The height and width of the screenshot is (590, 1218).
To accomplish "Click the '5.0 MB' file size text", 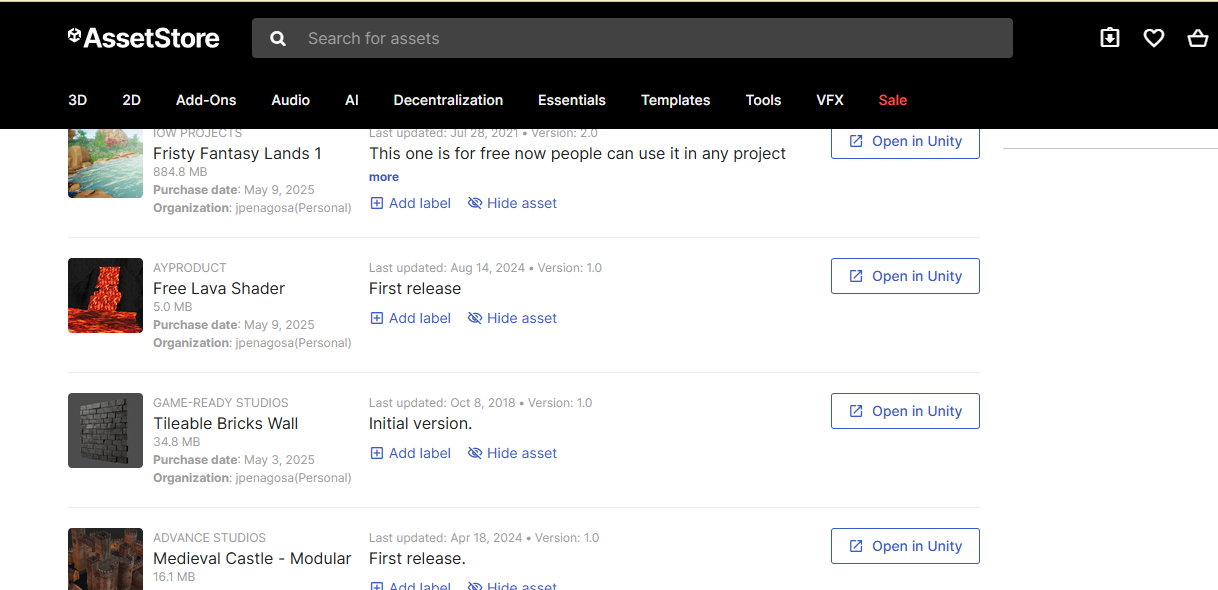I will [x=173, y=307].
